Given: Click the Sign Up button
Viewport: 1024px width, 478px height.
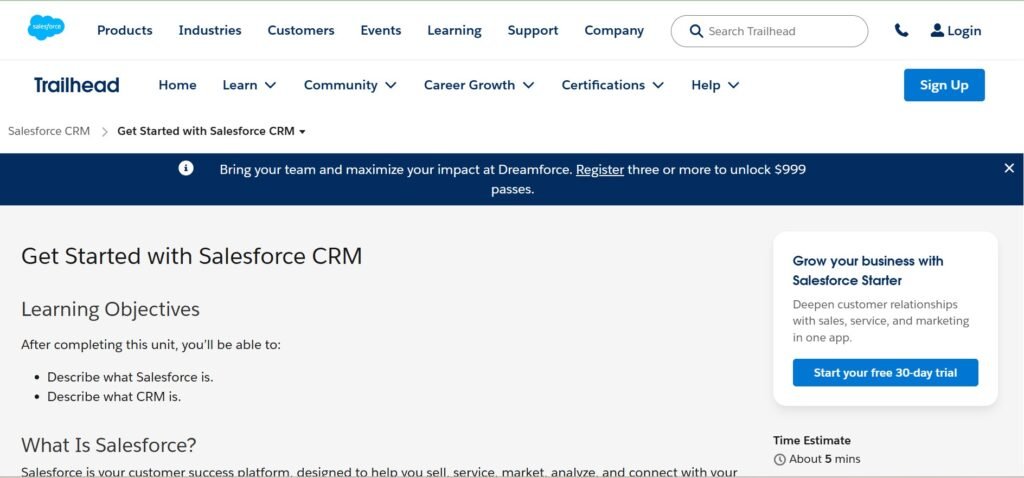Looking at the screenshot, I should point(944,85).
